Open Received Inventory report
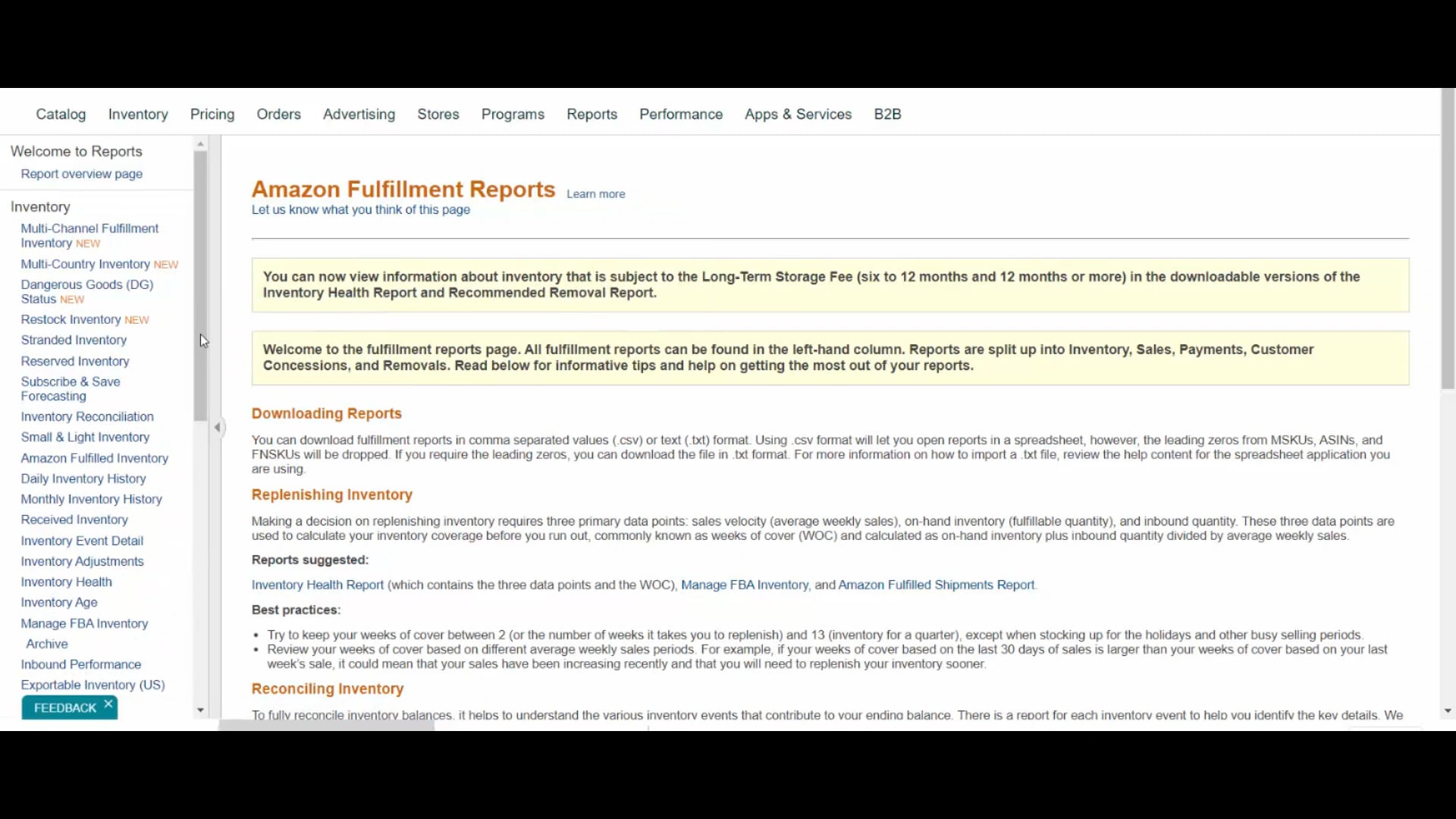The width and height of the screenshot is (1456, 819). click(74, 520)
